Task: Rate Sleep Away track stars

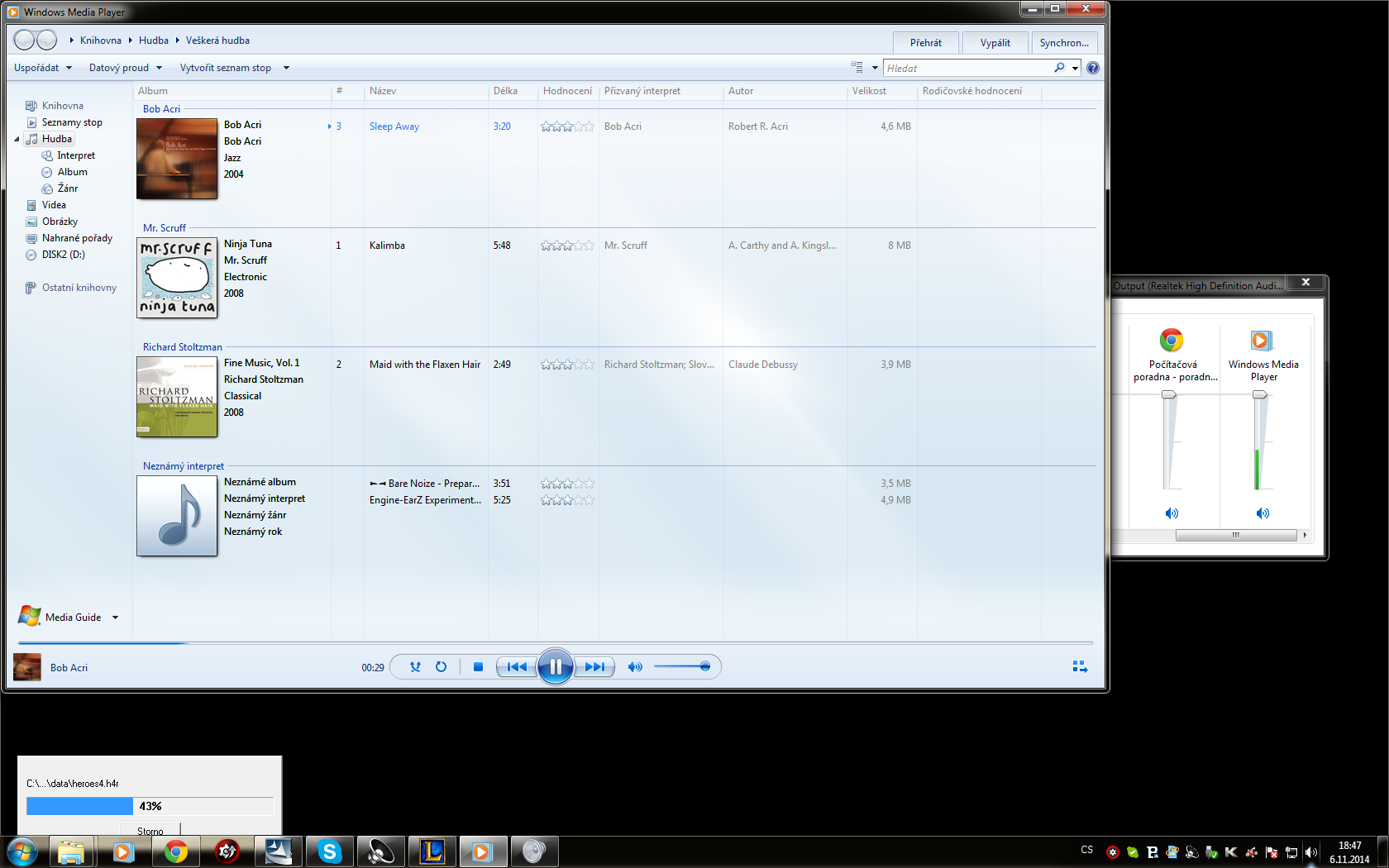Action: pos(567,126)
